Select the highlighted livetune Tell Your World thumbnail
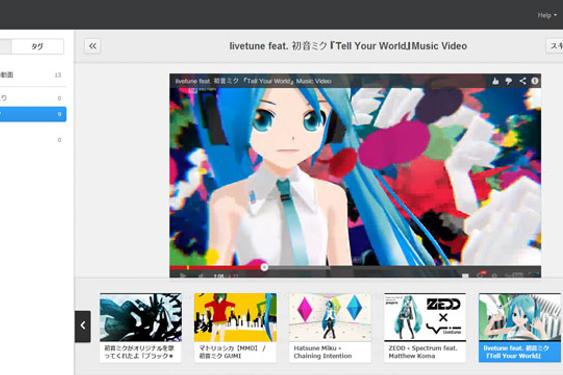563x375 pixels. pyautogui.click(x=520, y=327)
